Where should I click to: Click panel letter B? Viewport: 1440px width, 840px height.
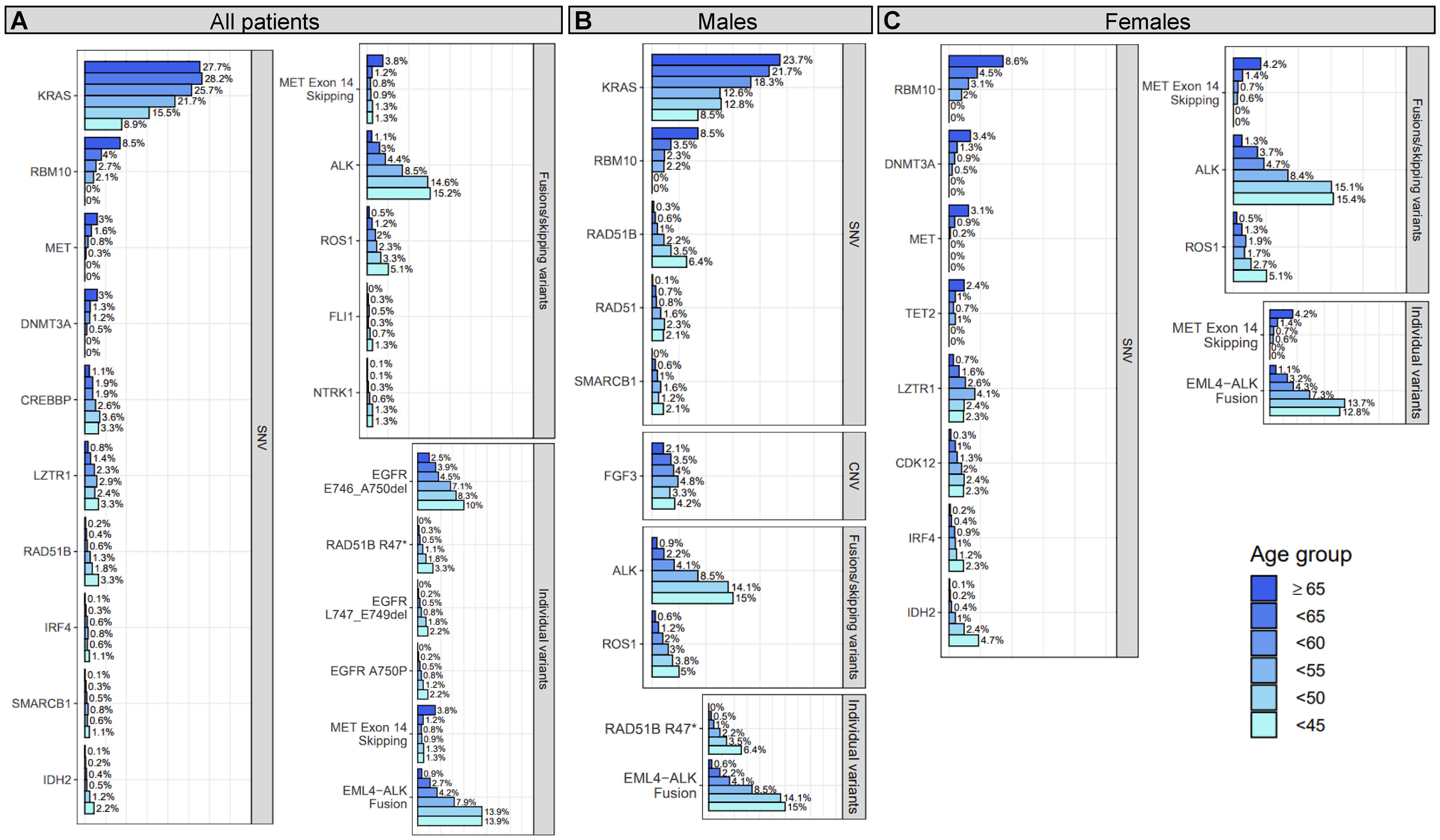[582, 21]
